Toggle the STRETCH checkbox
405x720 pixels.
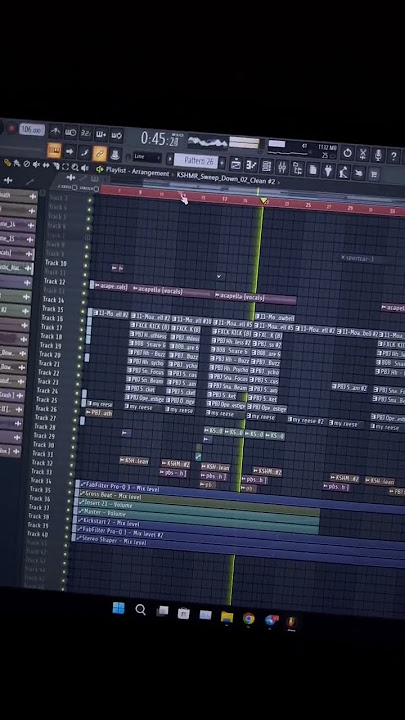[96, 189]
